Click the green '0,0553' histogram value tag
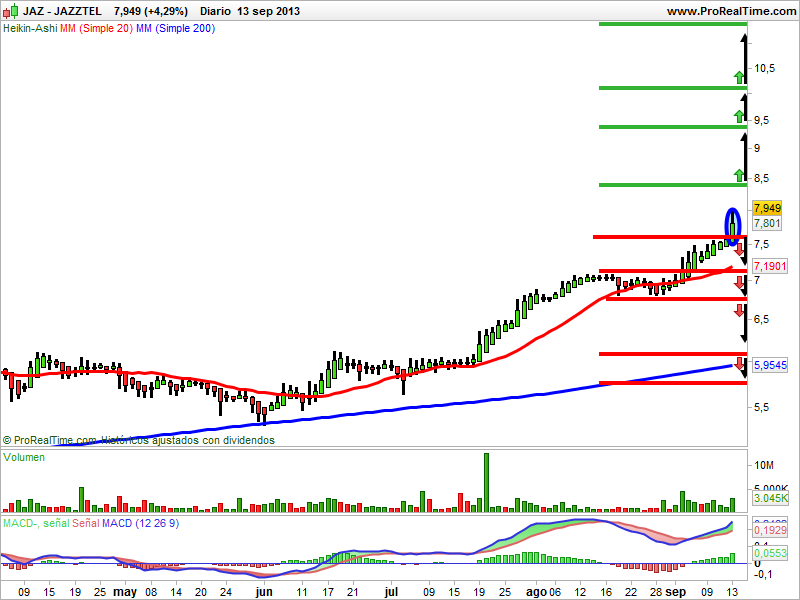This screenshot has width=800, height=600. tap(770, 554)
